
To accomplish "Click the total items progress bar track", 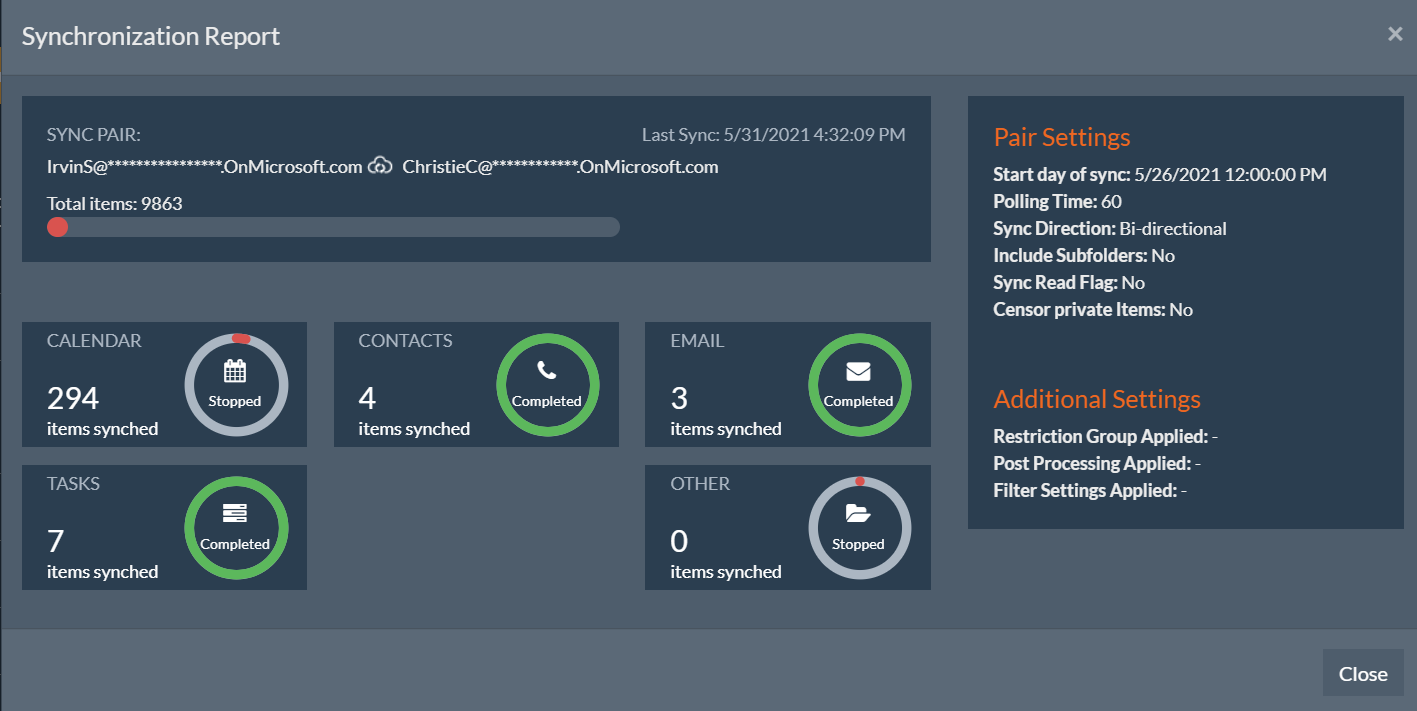I will tap(333, 227).
